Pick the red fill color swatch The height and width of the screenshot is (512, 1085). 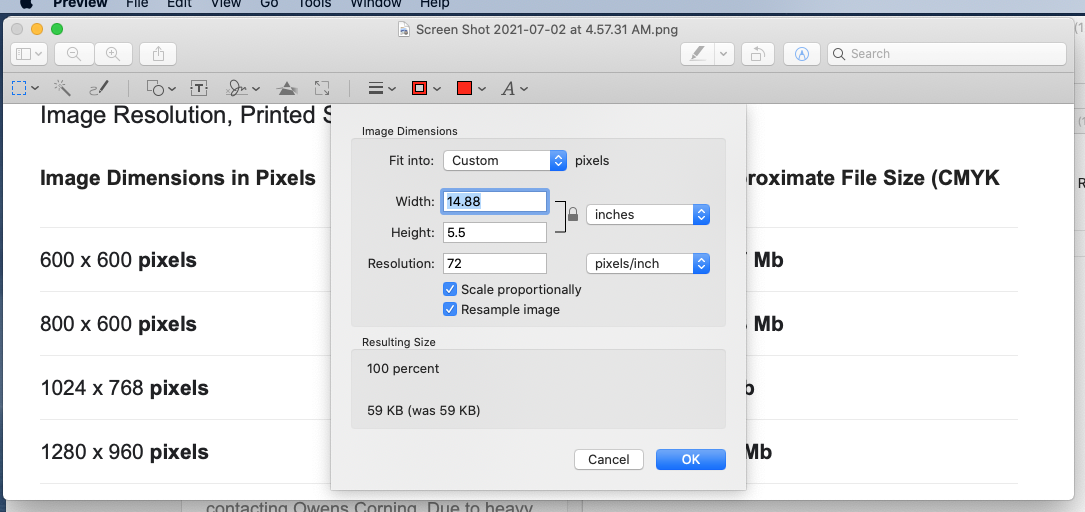click(464, 88)
